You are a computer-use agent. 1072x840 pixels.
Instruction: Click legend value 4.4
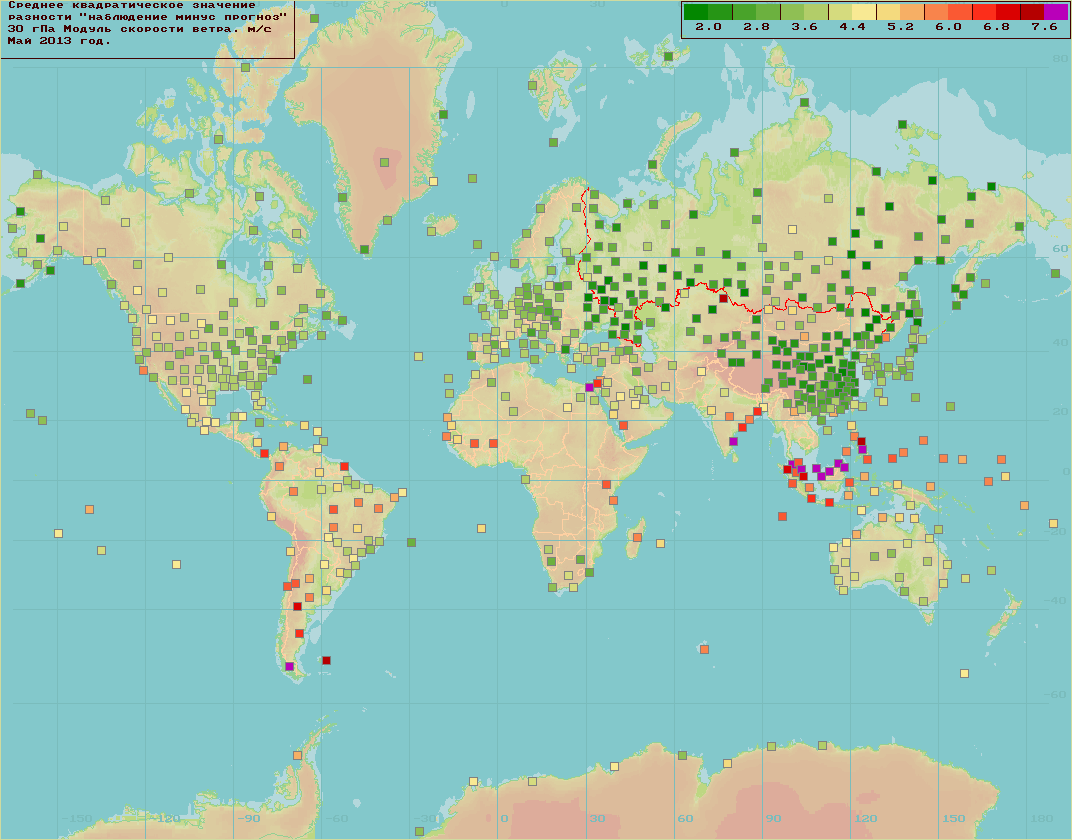(x=852, y=27)
